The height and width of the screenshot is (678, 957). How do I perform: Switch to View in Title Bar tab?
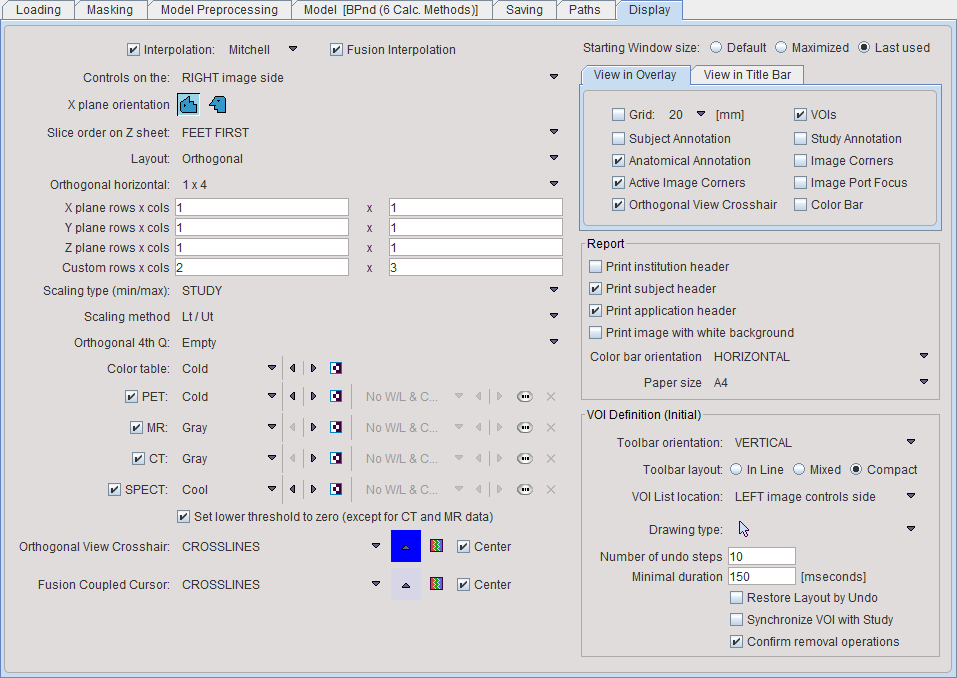coord(747,74)
